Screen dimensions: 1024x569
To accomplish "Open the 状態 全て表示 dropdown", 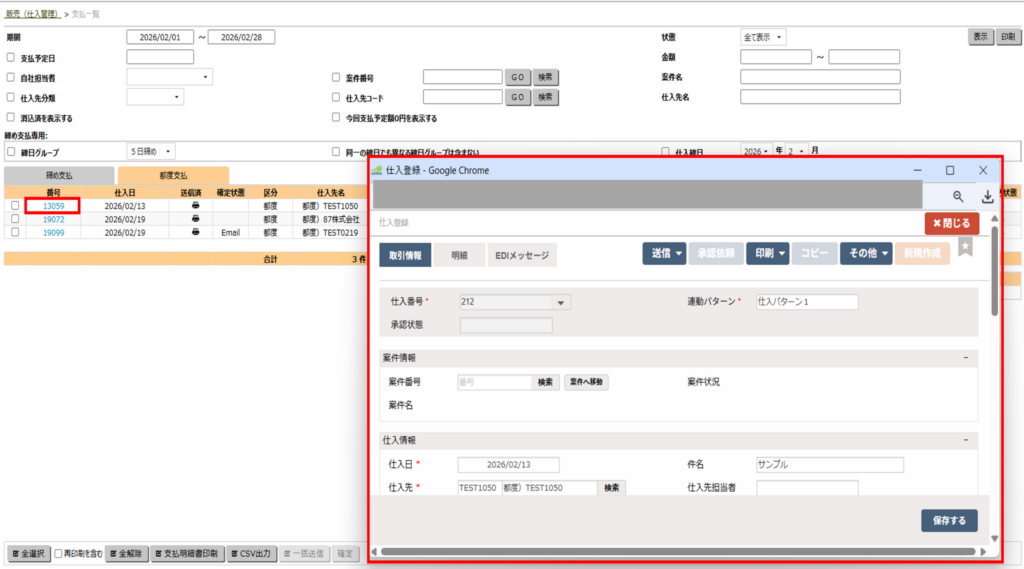I will coord(763,37).
